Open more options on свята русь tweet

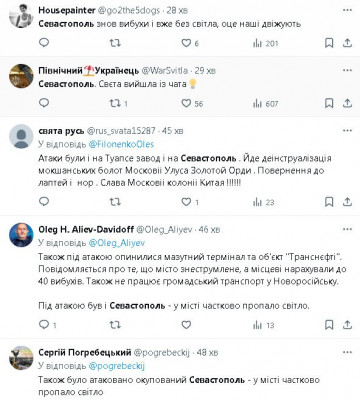point(347,131)
